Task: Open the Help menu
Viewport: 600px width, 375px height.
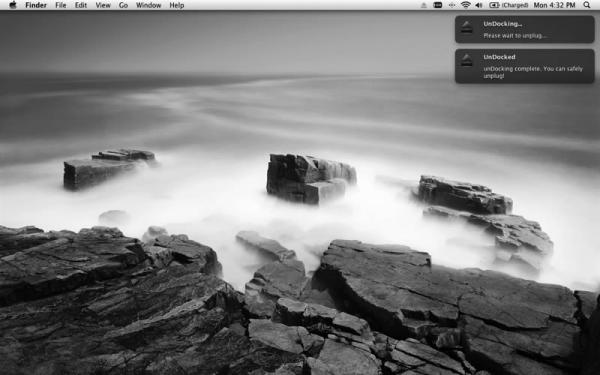Action: click(177, 5)
